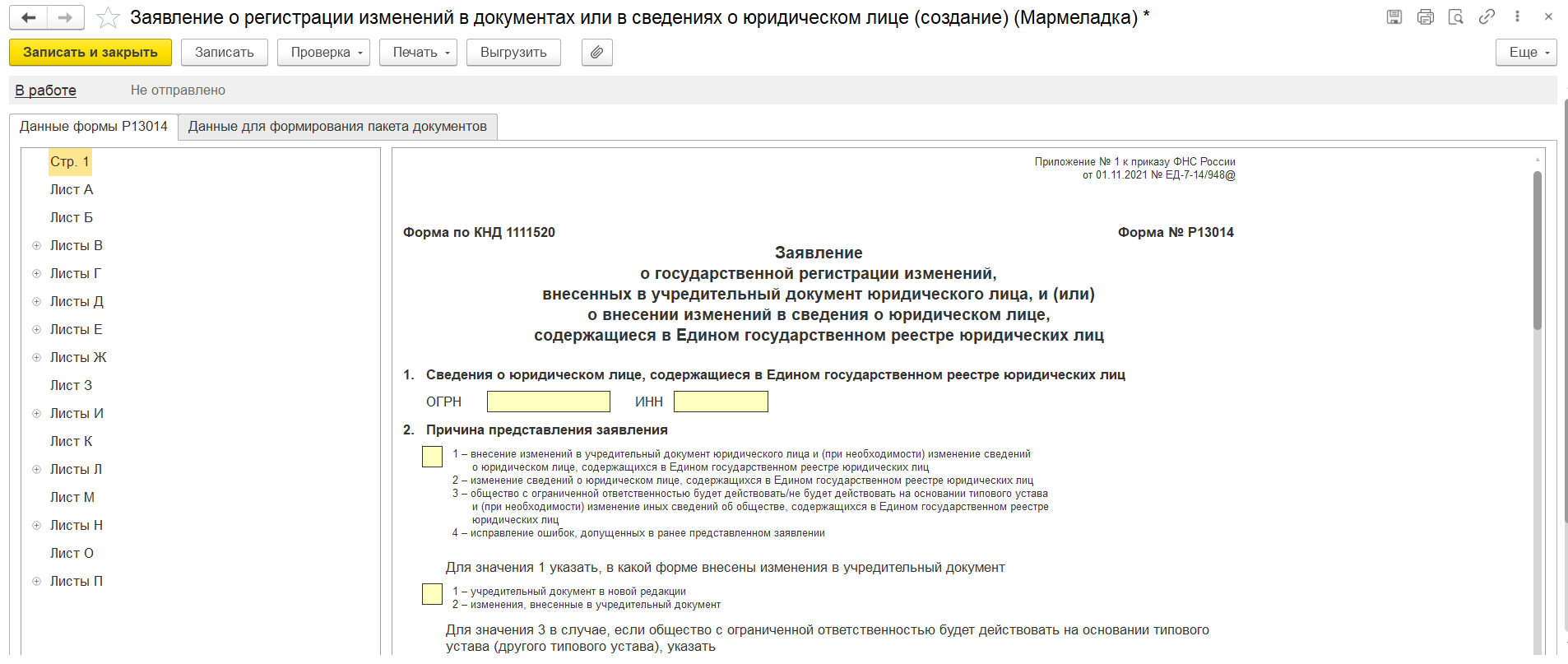Select «Лист О» in the sheet tree
The image size is (1568, 664).
pyautogui.click(x=72, y=554)
